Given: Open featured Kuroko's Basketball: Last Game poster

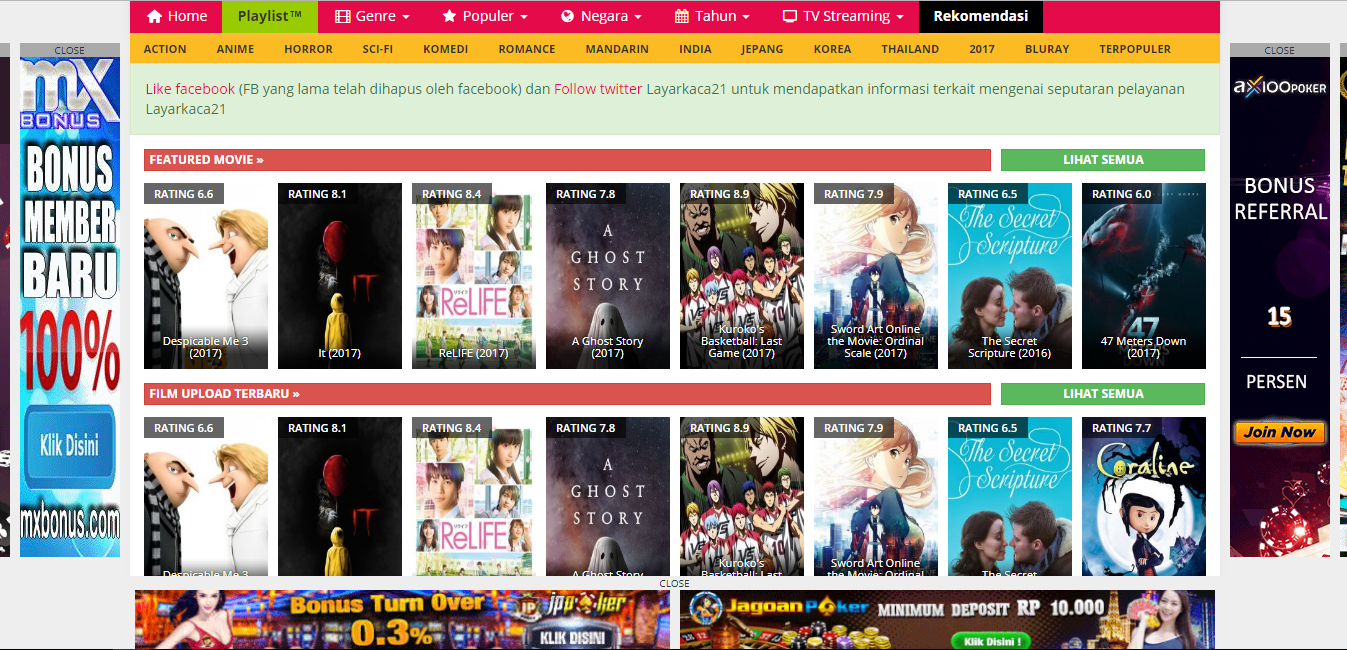Looking at the screenshot, I should tap(742, 276).
